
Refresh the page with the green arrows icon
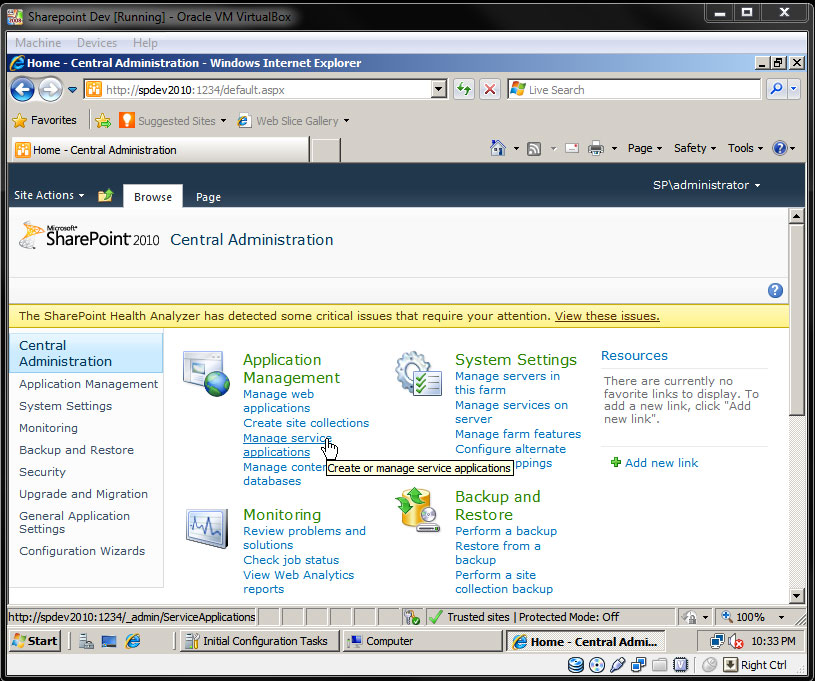pyautogui.click(x=464, y=89)
